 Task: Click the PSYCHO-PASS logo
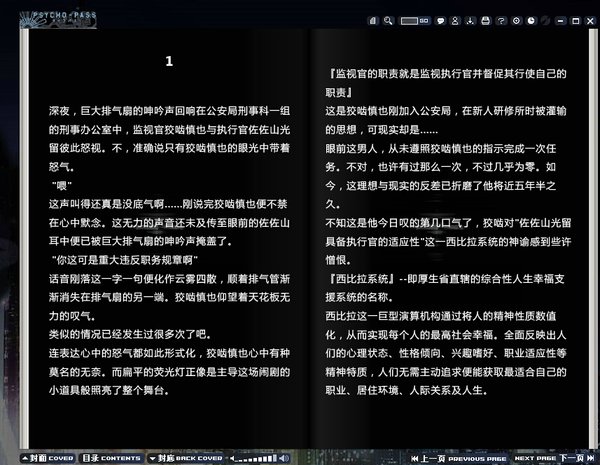click(x=58, y=20)
